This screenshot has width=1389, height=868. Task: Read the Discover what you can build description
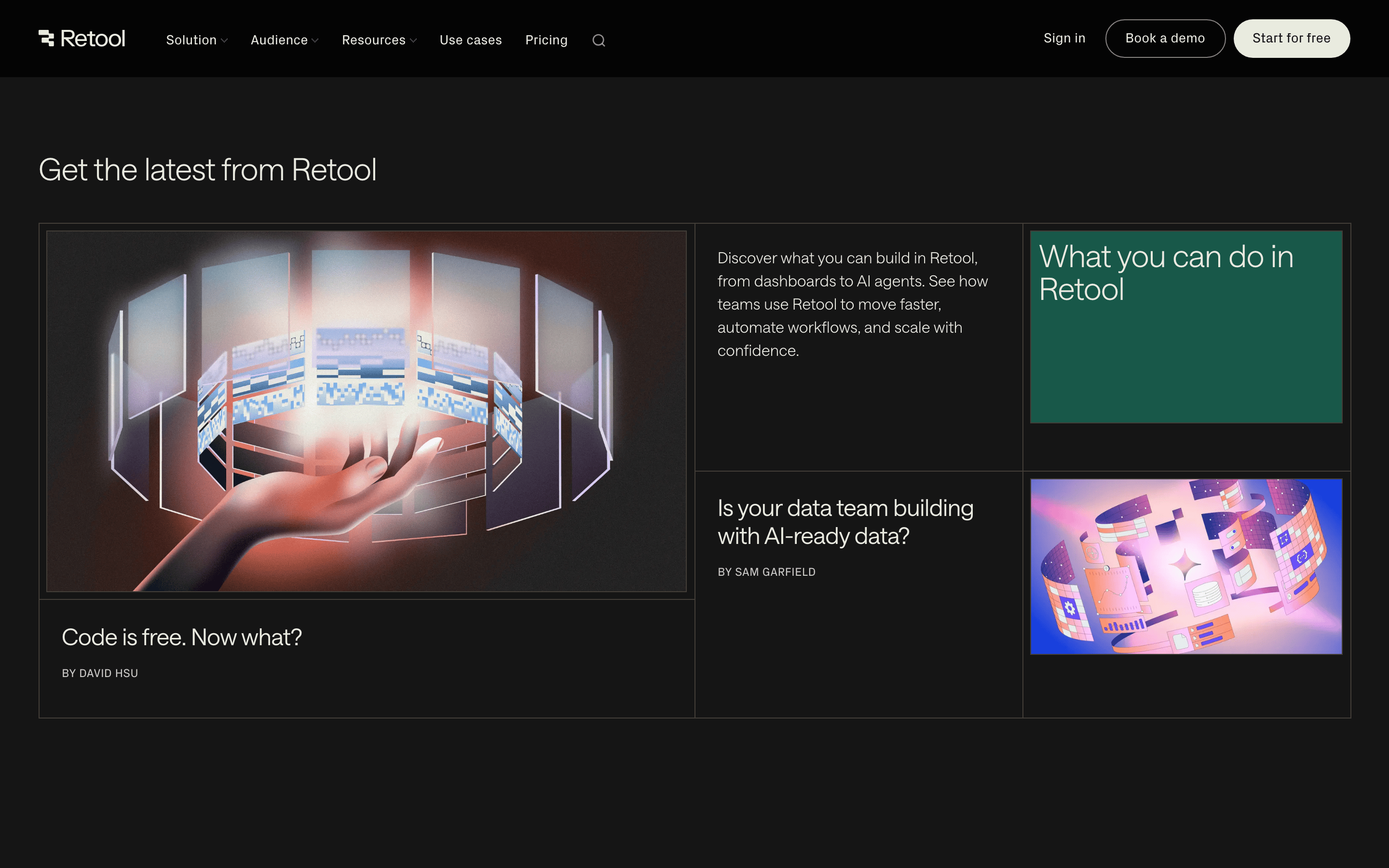853,304
